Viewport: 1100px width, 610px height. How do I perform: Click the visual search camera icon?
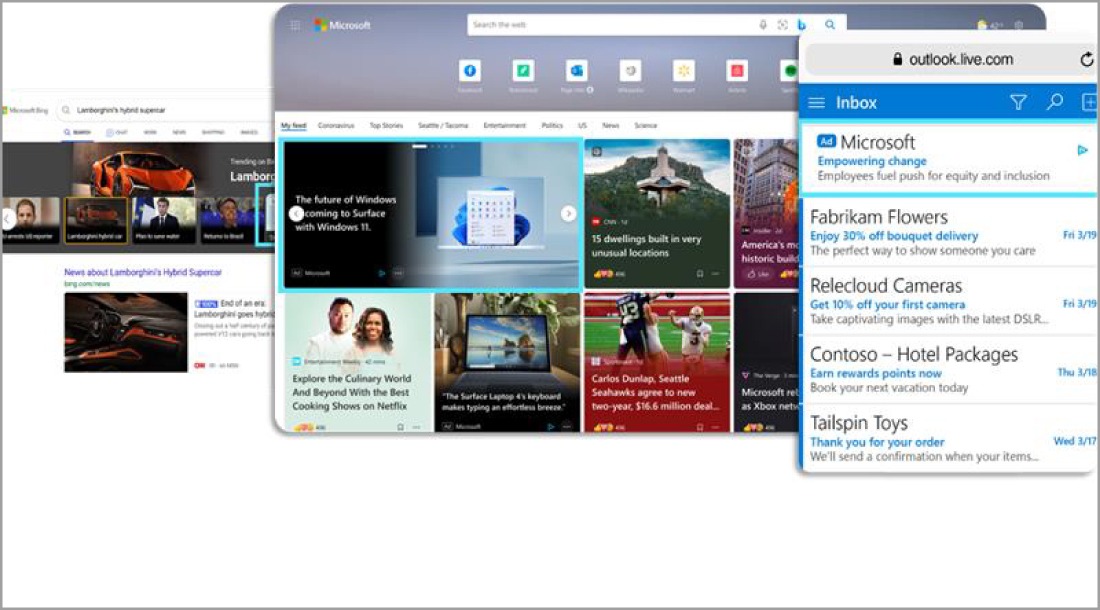pyautogui.click(x=782, y=25)
